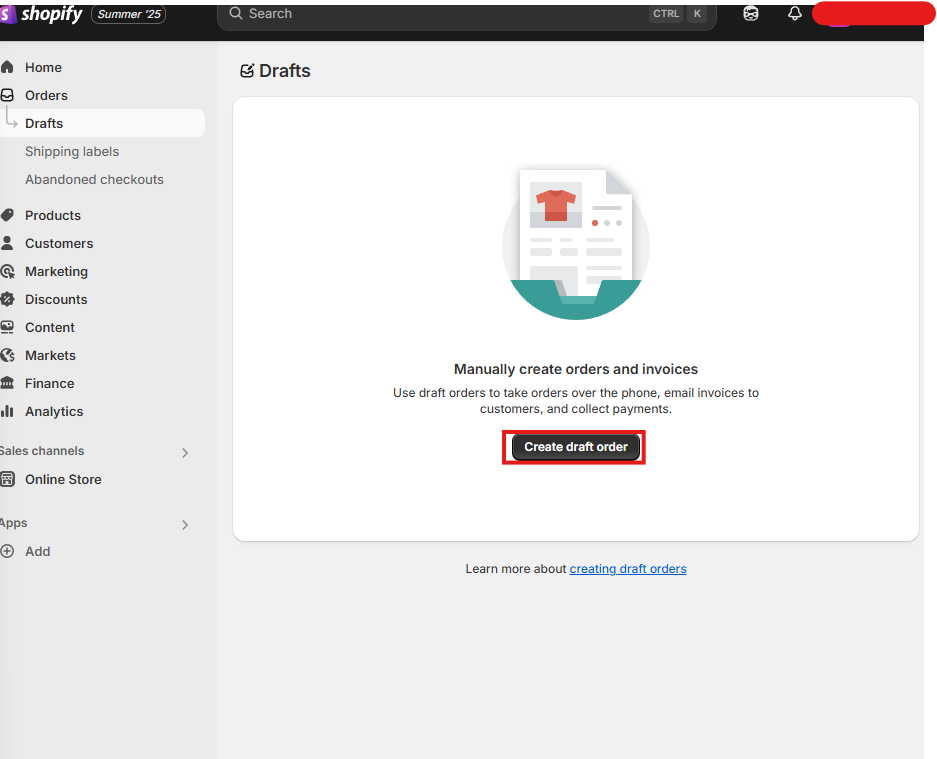Viewport: 937px width, 759px height.
Task: Click the Finance bank icon
Action: [7, 382]
